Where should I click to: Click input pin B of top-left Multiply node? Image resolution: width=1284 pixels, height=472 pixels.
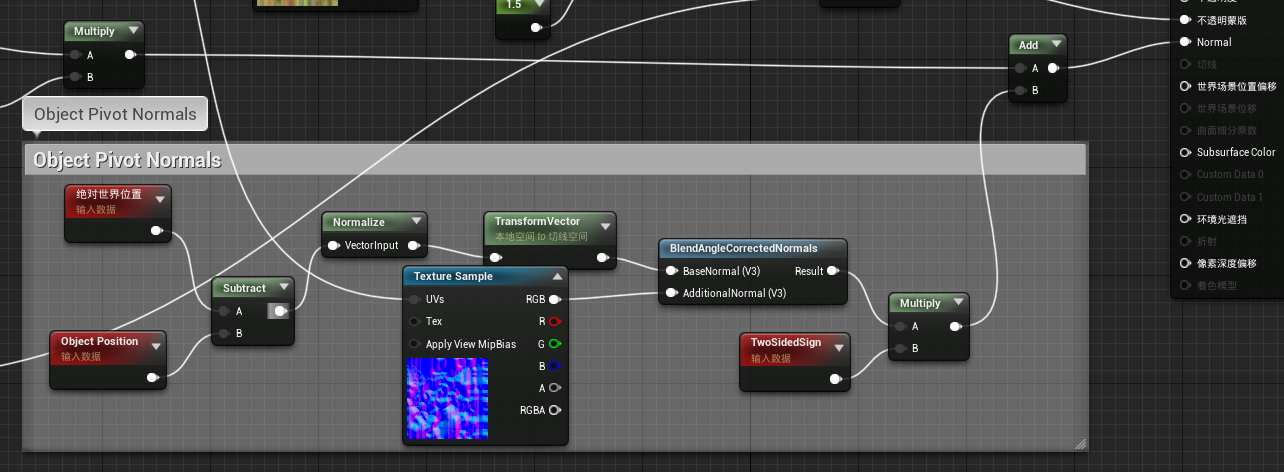tap(75, 76)
